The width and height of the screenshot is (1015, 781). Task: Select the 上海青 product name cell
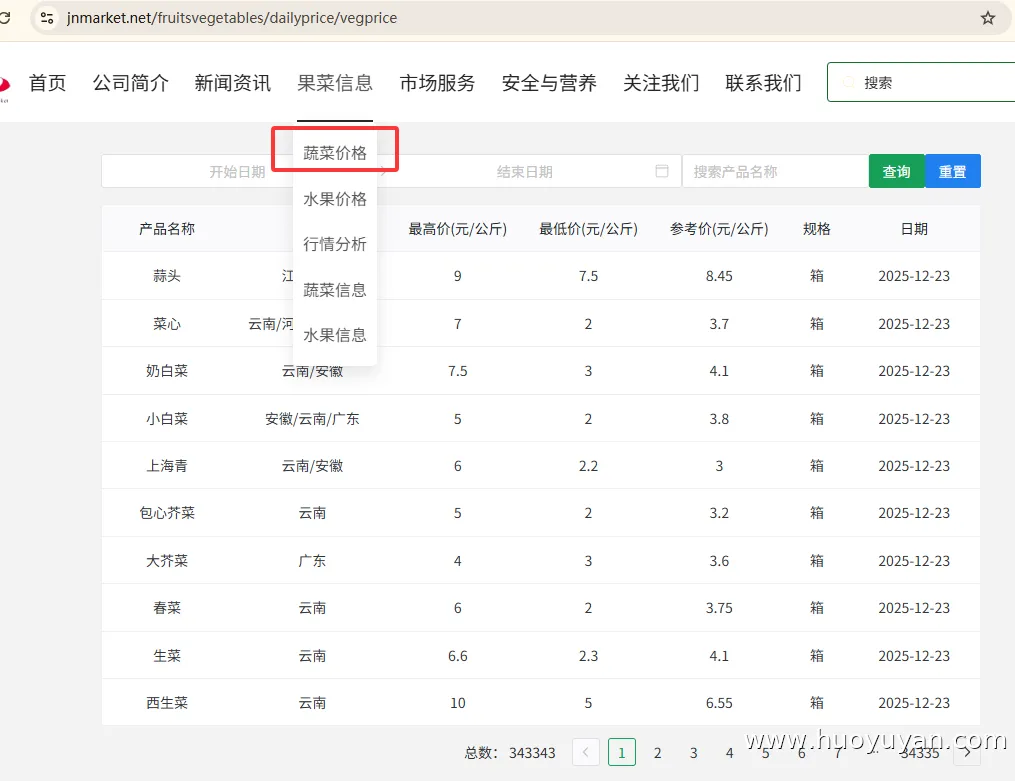point(167,466)
